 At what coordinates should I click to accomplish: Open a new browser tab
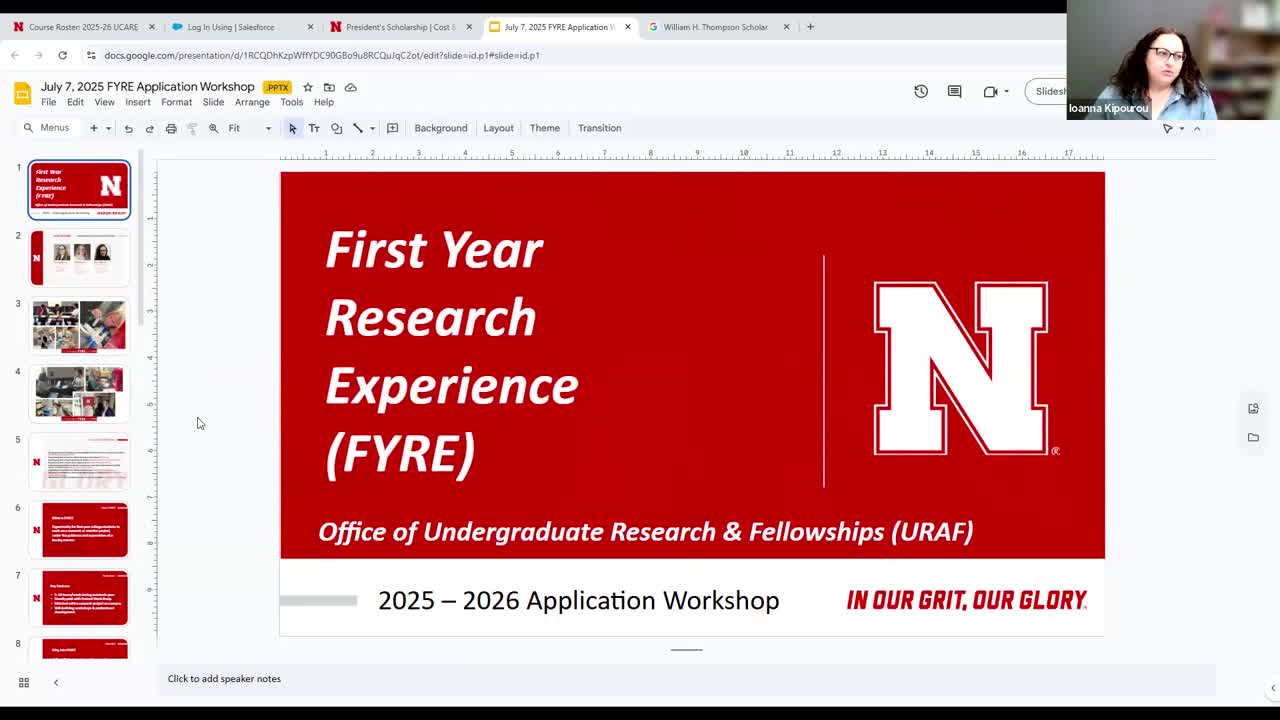[810, 27]
